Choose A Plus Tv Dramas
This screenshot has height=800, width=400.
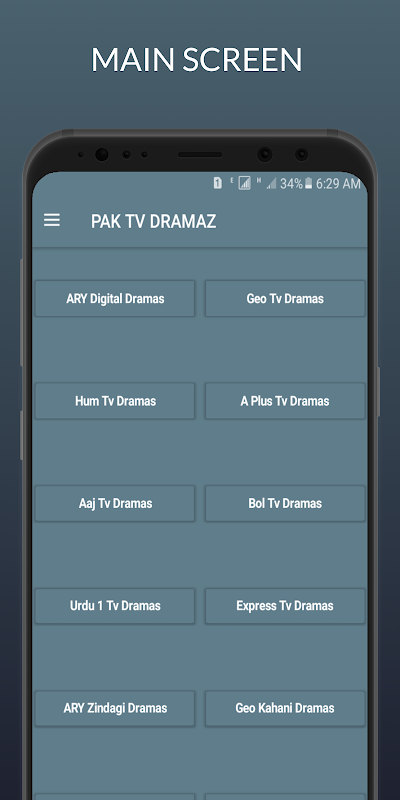tap(285, 401)
